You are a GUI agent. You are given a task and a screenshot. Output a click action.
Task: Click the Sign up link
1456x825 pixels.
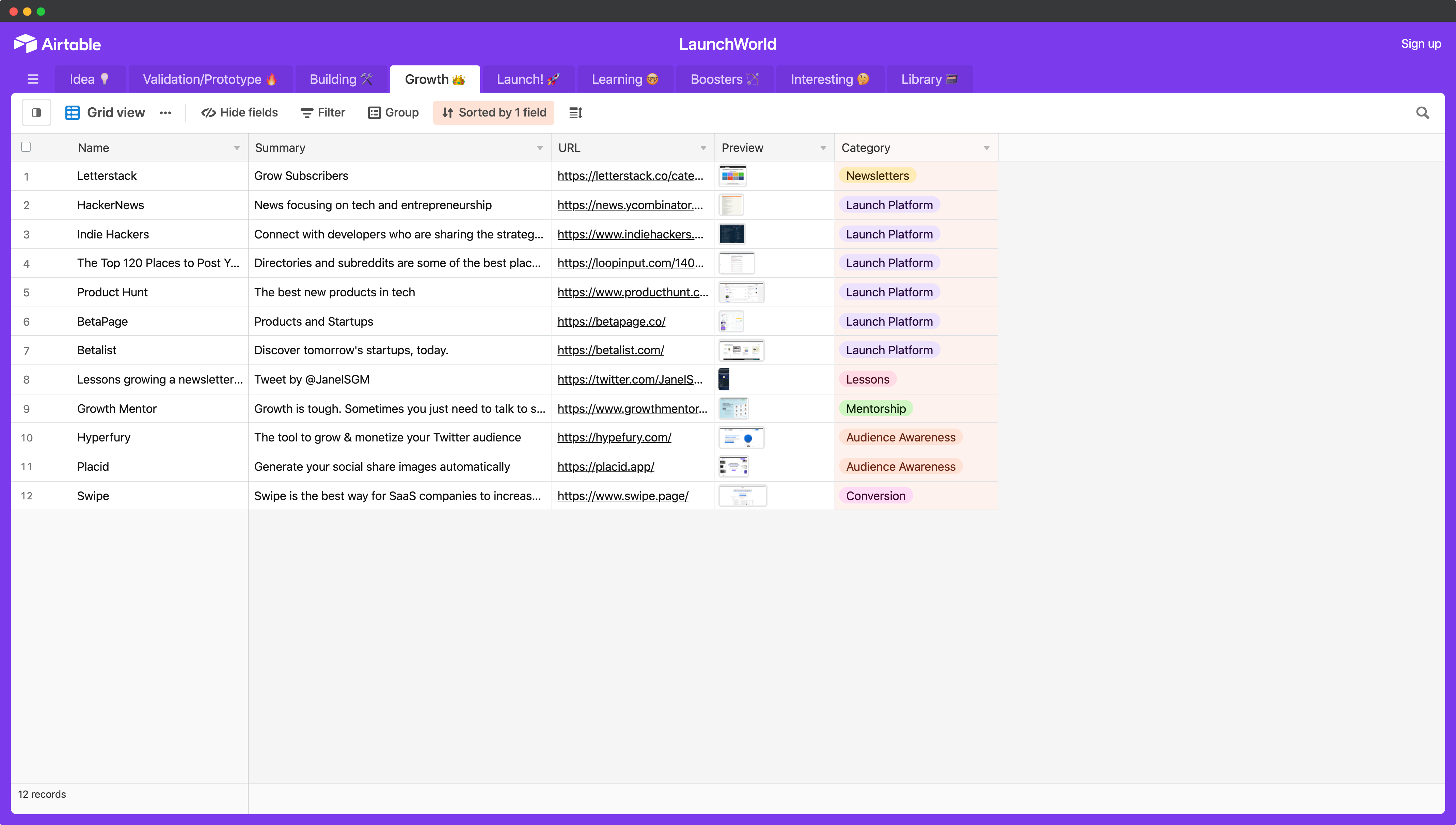coord(1420,44)
